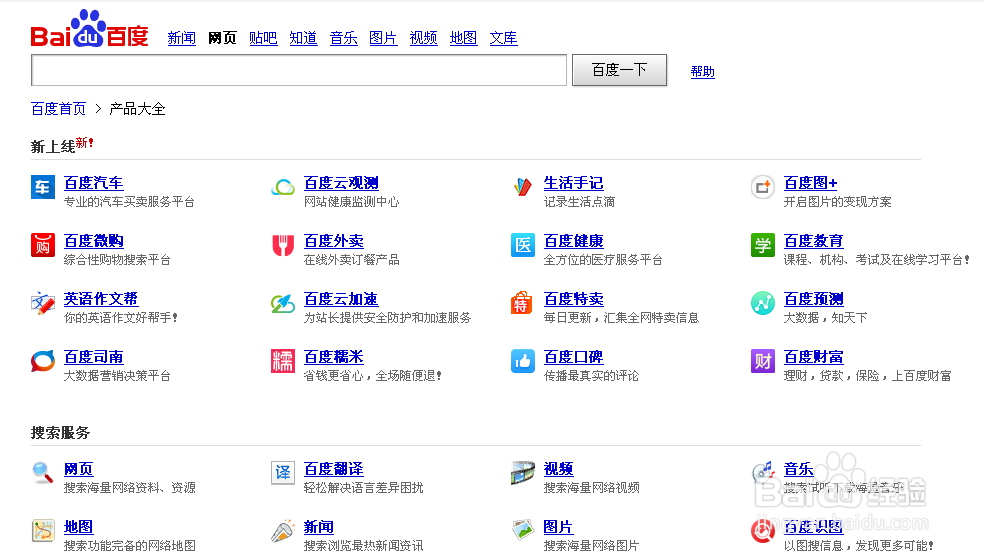
Task: Open the 百度翻译 title link
Action: (333, 469)
